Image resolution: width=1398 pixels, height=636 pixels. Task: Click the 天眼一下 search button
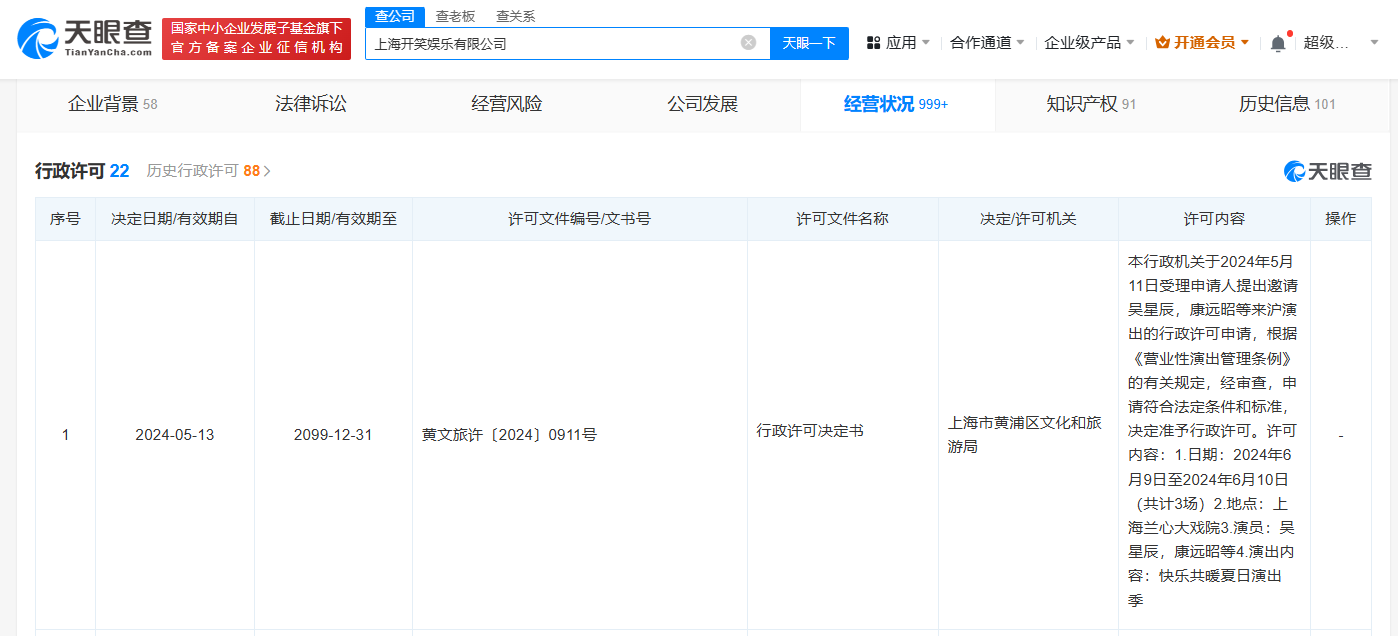(x=809, y=43)
